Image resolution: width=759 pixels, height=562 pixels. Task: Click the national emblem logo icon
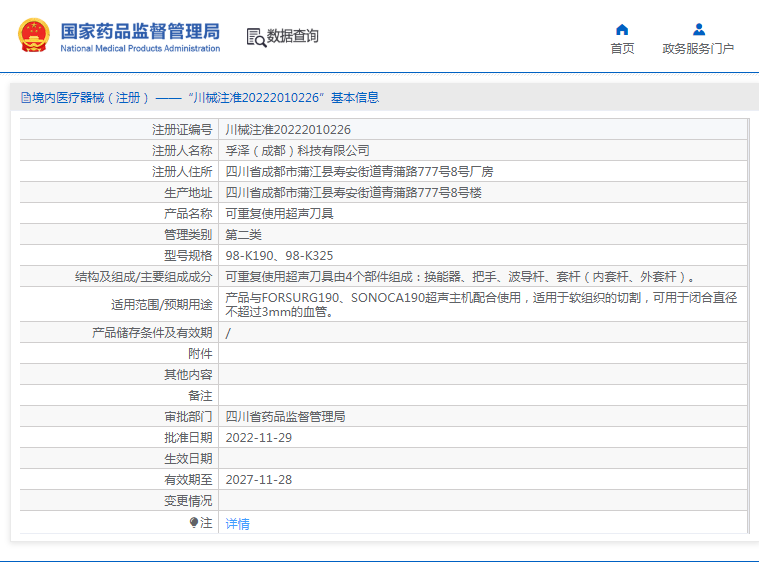click(33, 36)
